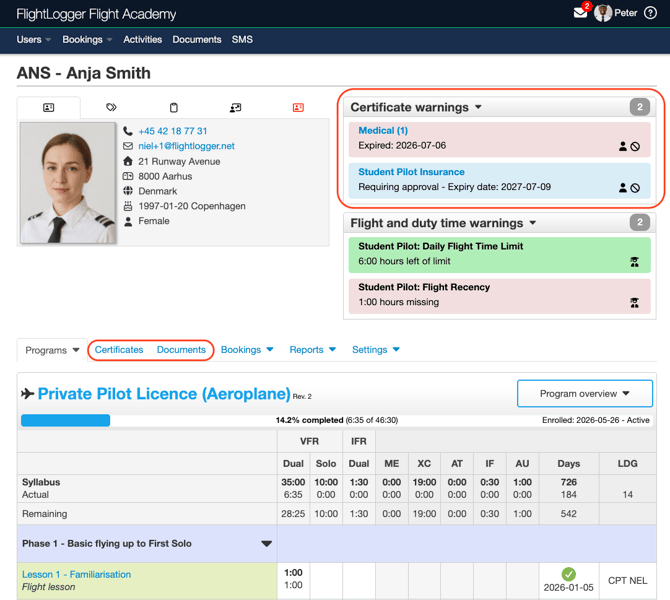Select the contact card profile tab icon

[49, 107]
